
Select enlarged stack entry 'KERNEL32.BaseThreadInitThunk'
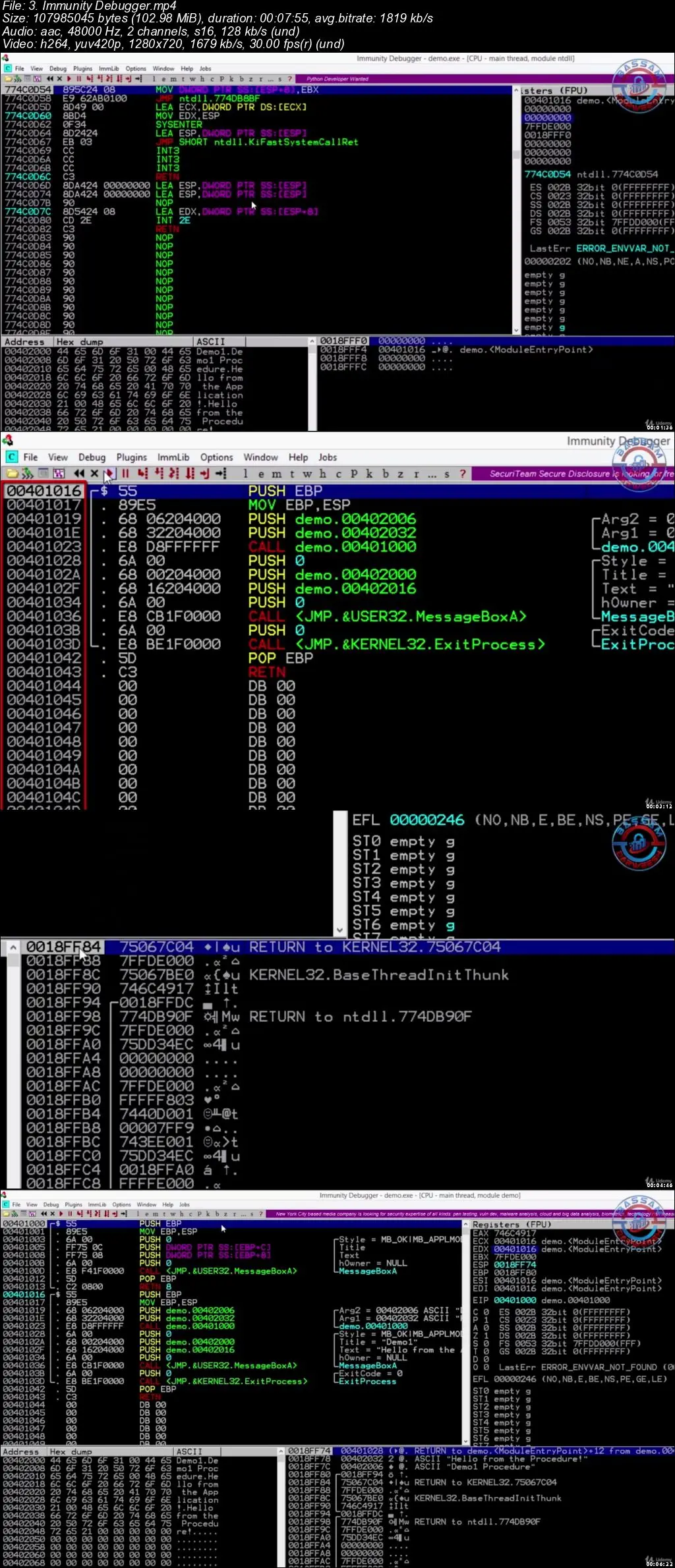tap(379, 975)
